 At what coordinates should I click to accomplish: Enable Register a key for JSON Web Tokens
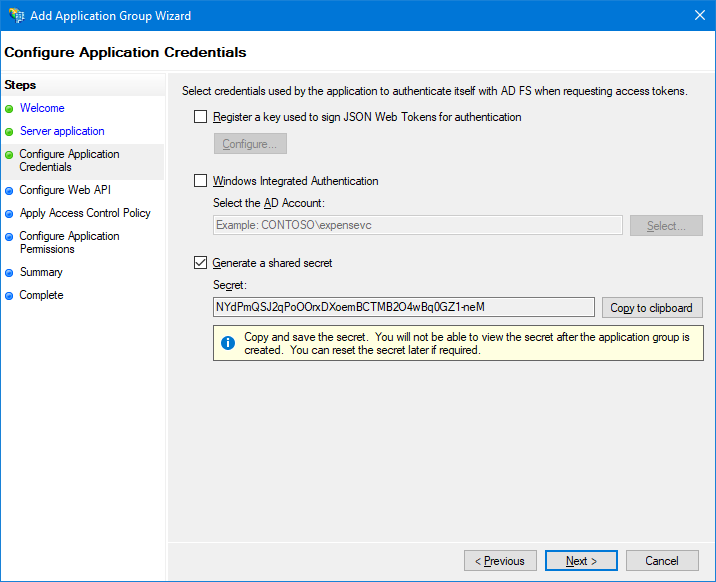pyautogui.click(x=200, y=117)
